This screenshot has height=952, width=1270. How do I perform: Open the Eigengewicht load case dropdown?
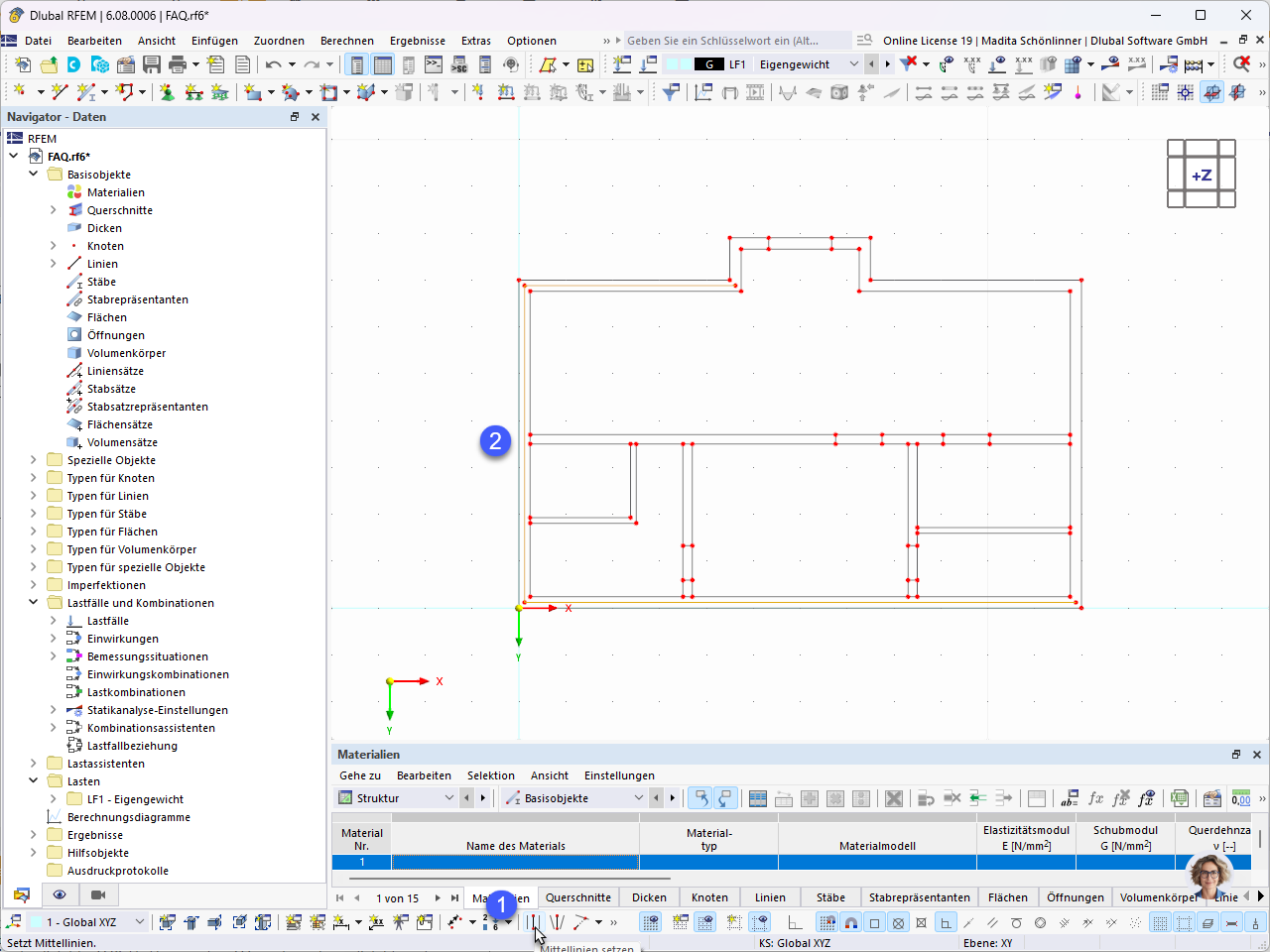[853, 64]
